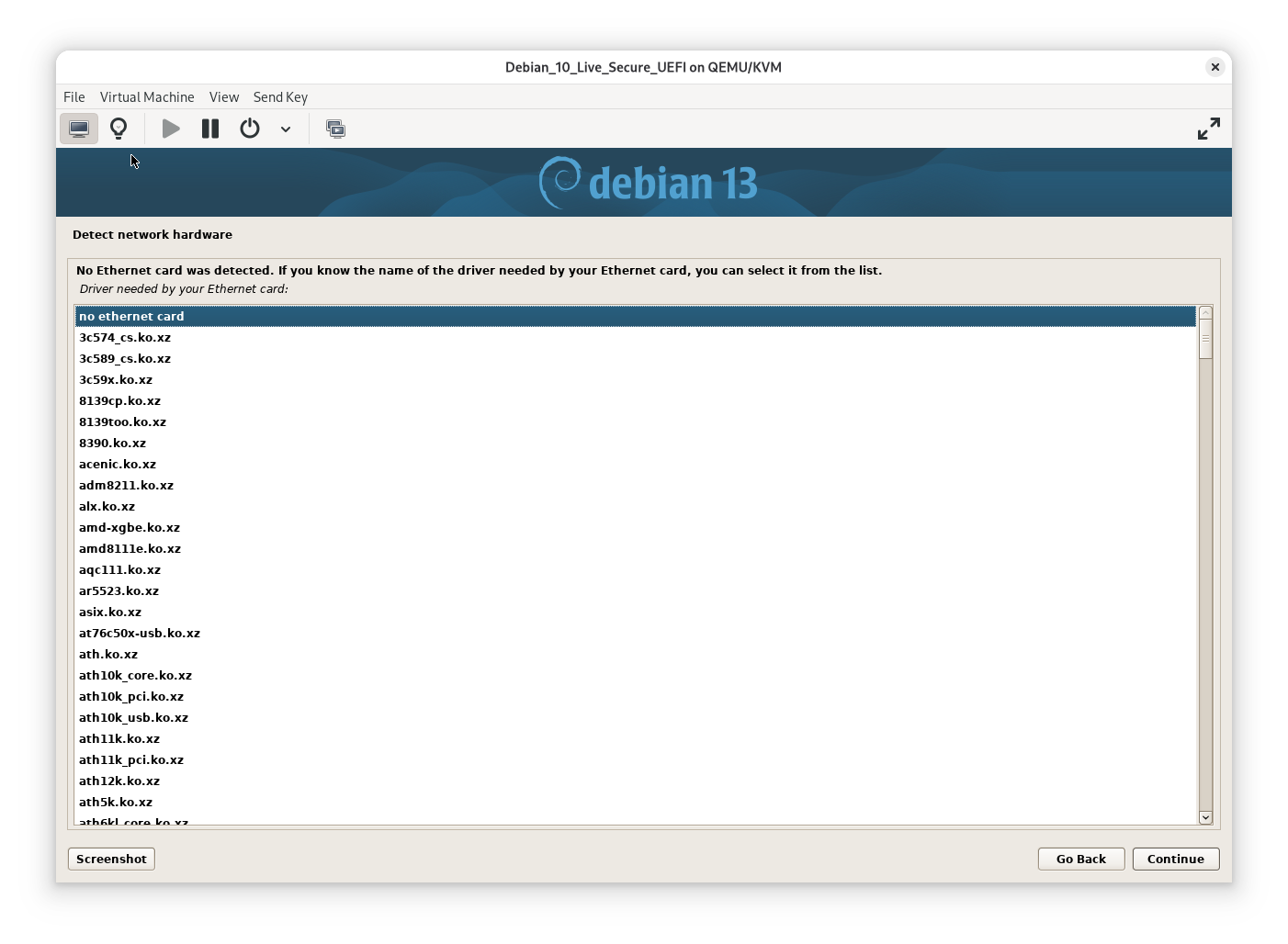
Task: Select 8139too.ko.xz driver
Action: pyautogui.click(x=635, y=421)
